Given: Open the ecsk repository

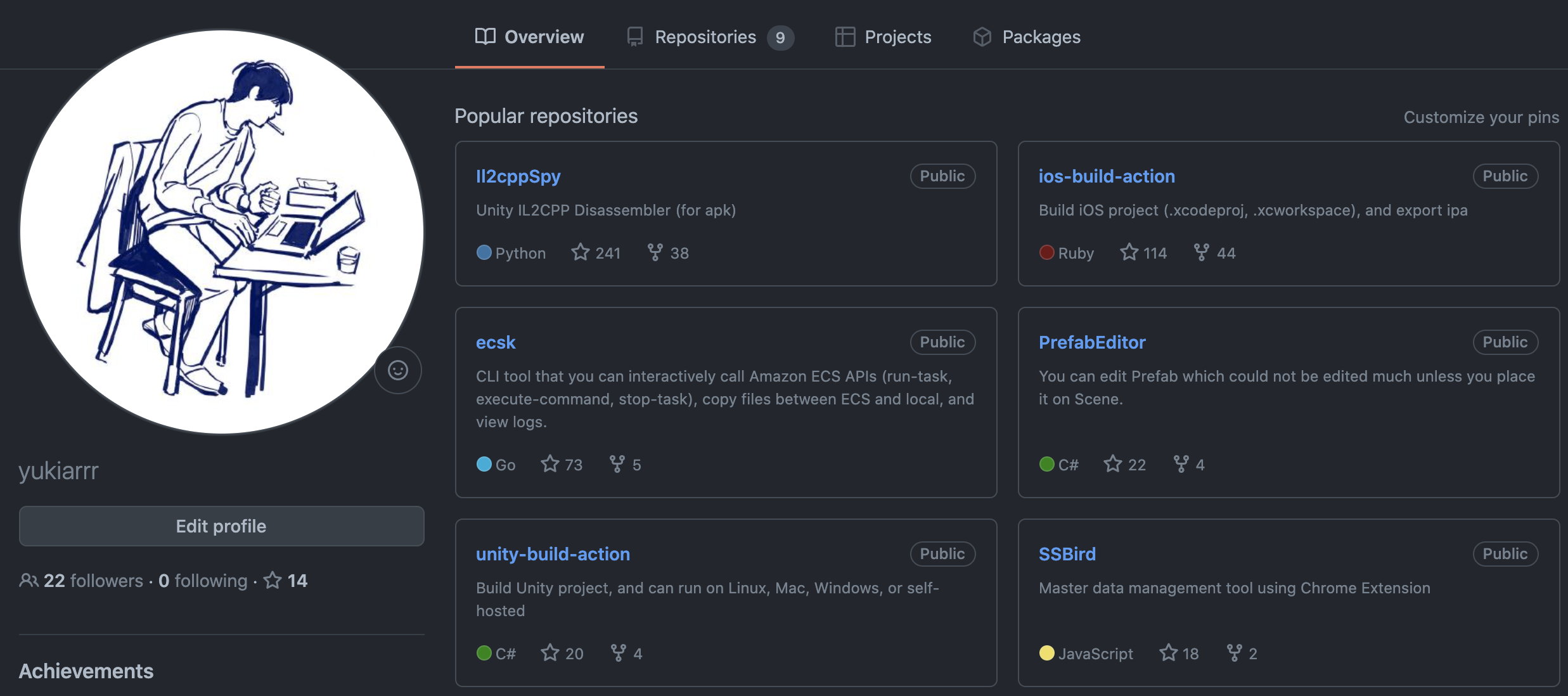Looking at the screenshot, I should 496,342.
